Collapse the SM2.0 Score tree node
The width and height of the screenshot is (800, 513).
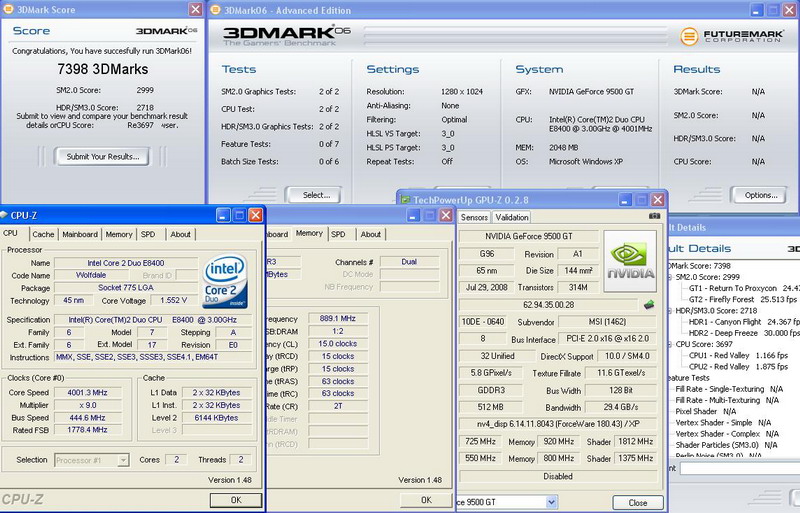(670, 277)
